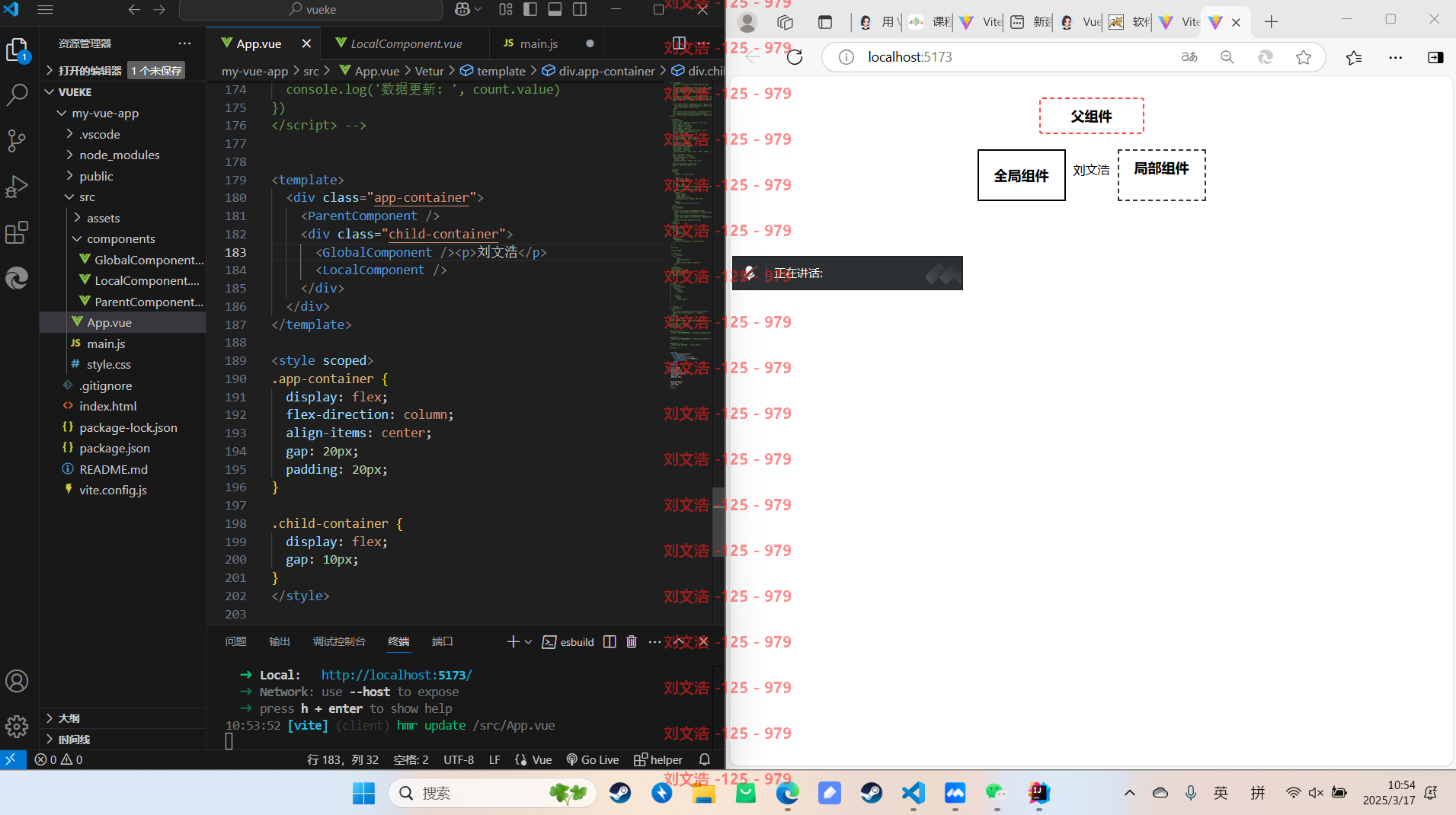Viewport: 1456px width, 815px height.
Task: Switch to the main.js tab
Action: pyautogui.click(x=539, y=43)
